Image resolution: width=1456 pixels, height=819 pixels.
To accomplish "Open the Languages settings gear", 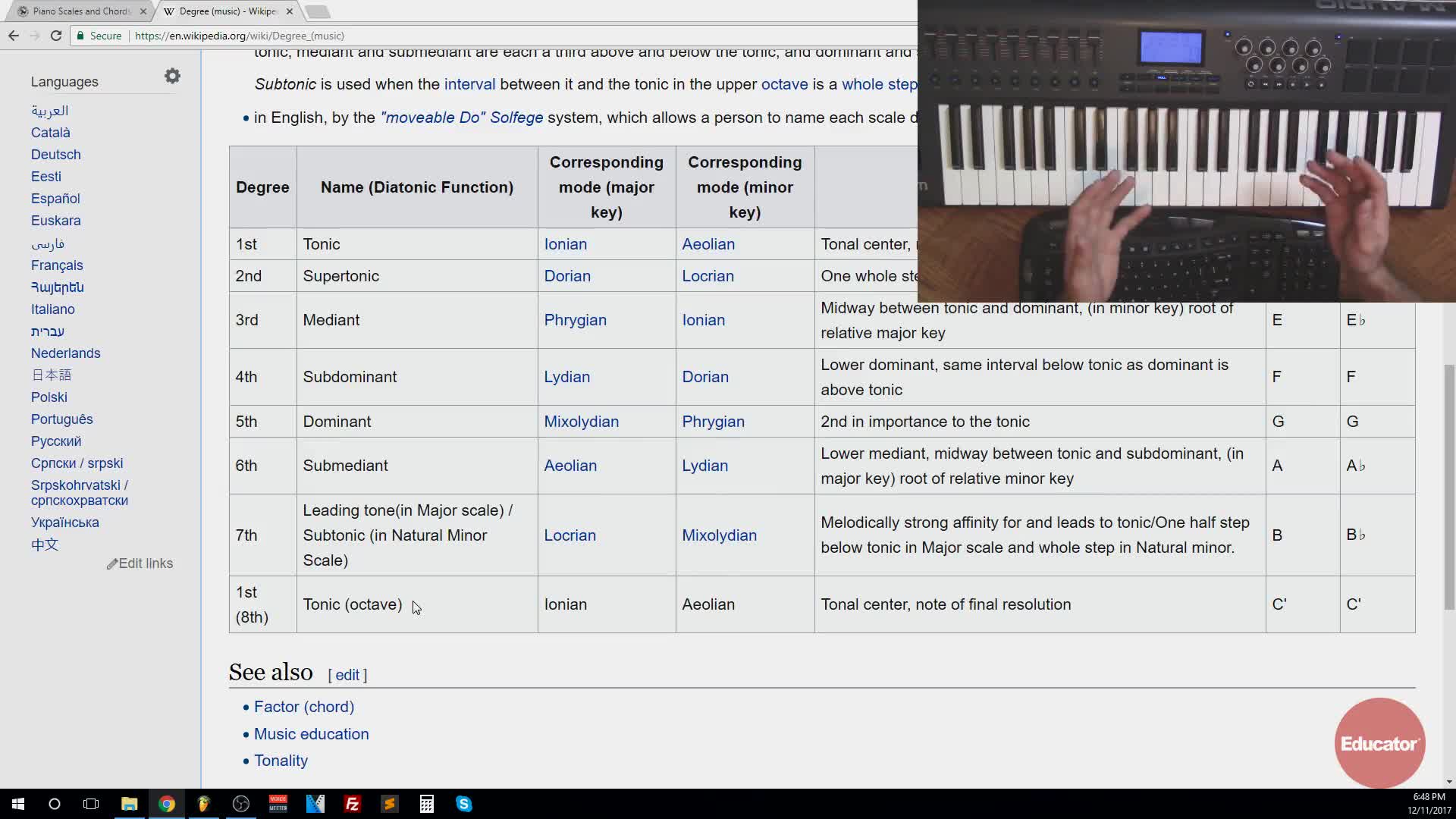I will point(172,77).
